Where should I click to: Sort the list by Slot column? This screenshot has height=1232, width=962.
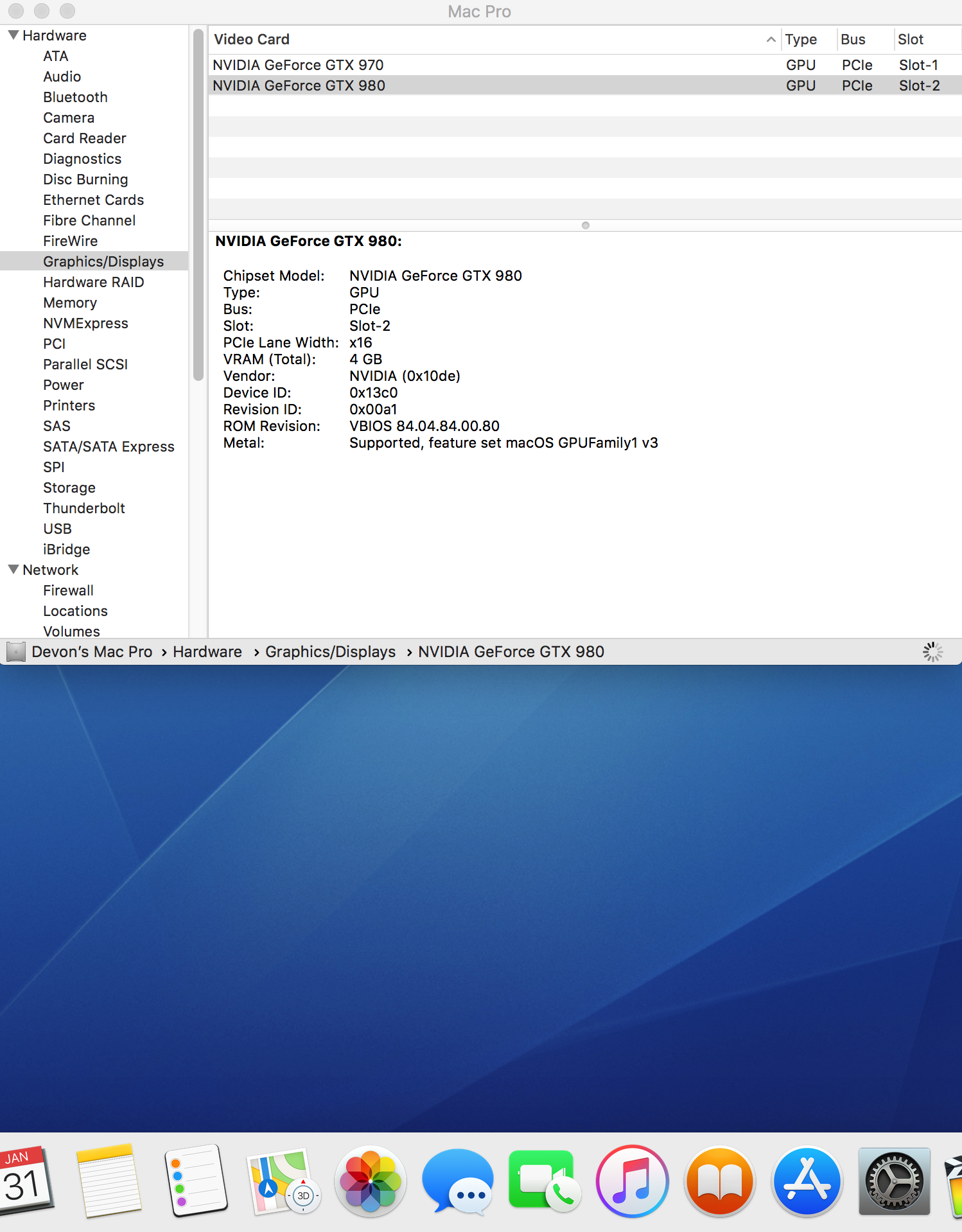click(x=927, y=39)
